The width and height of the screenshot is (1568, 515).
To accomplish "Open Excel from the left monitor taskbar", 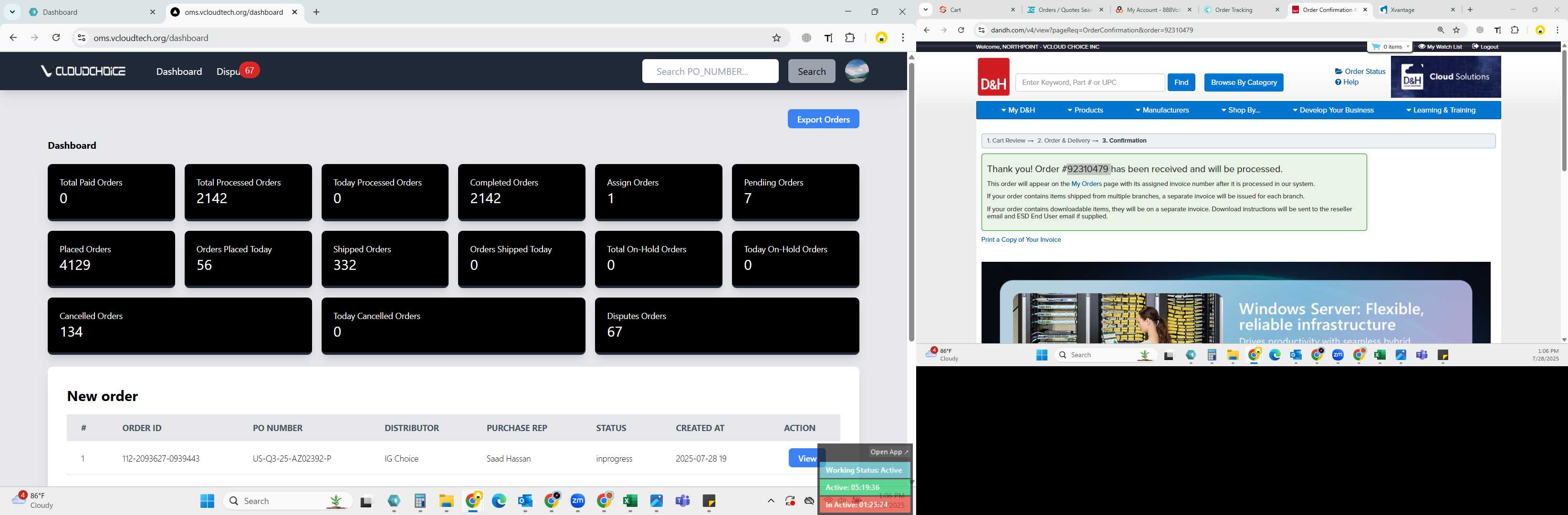I will (630, 501).
